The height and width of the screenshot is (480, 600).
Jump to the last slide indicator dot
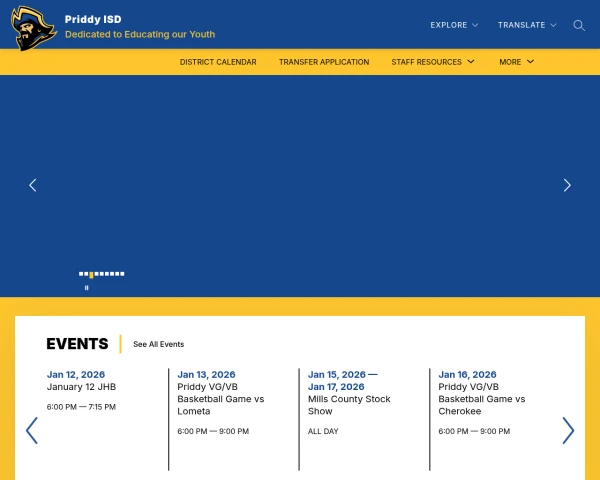click(122, 274)
